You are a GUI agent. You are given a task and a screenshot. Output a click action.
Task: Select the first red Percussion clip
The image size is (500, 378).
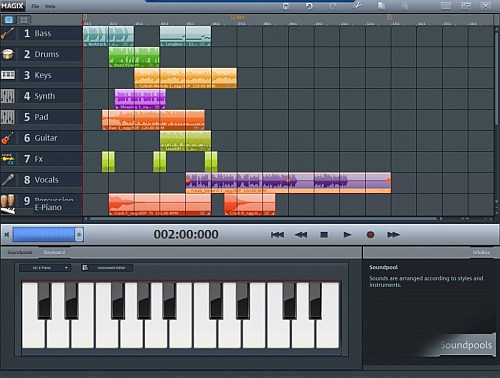[x=160, y=204]
